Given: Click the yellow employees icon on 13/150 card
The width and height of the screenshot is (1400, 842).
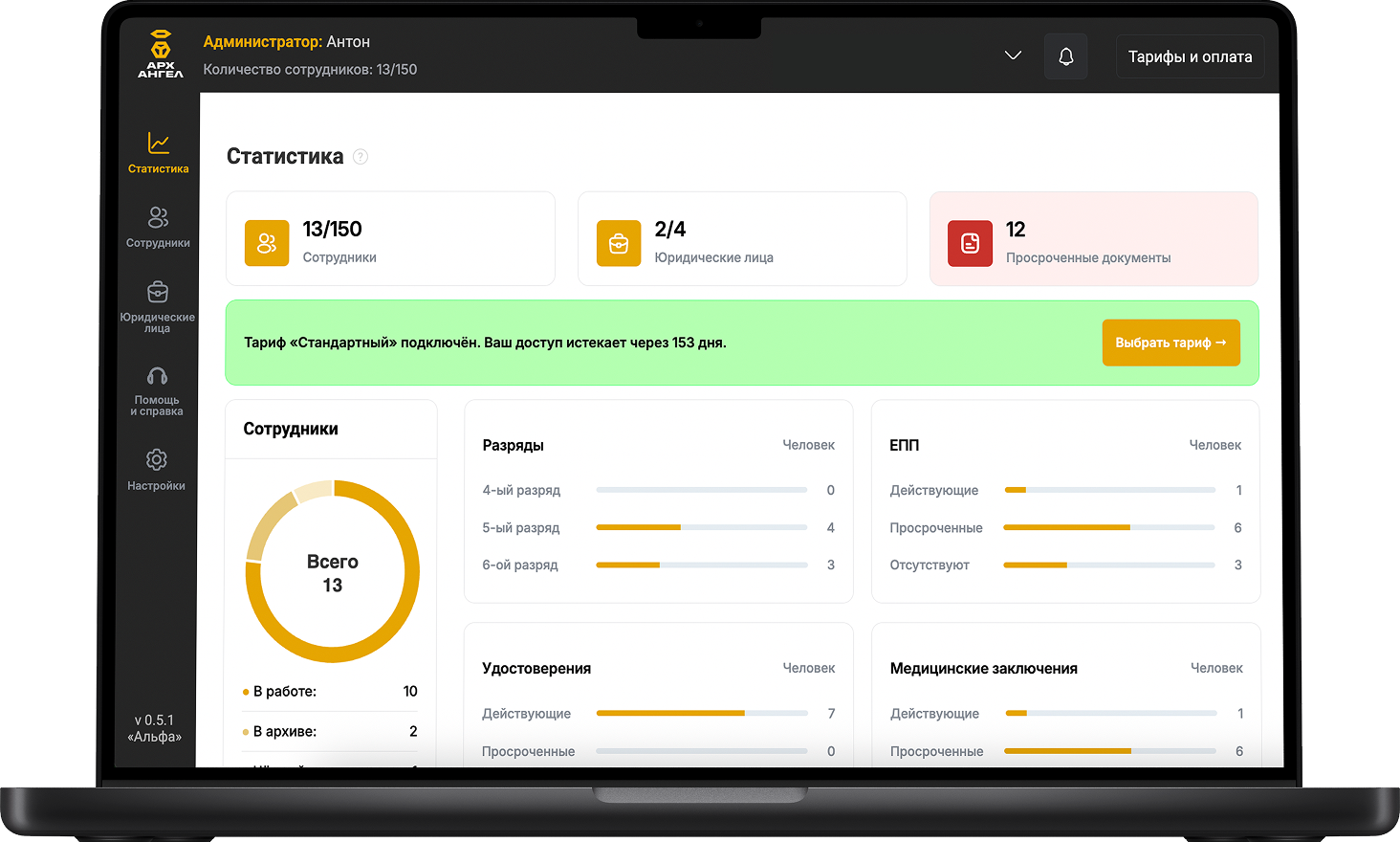Looking at the screenshot, I should click(x=267, y=243).
